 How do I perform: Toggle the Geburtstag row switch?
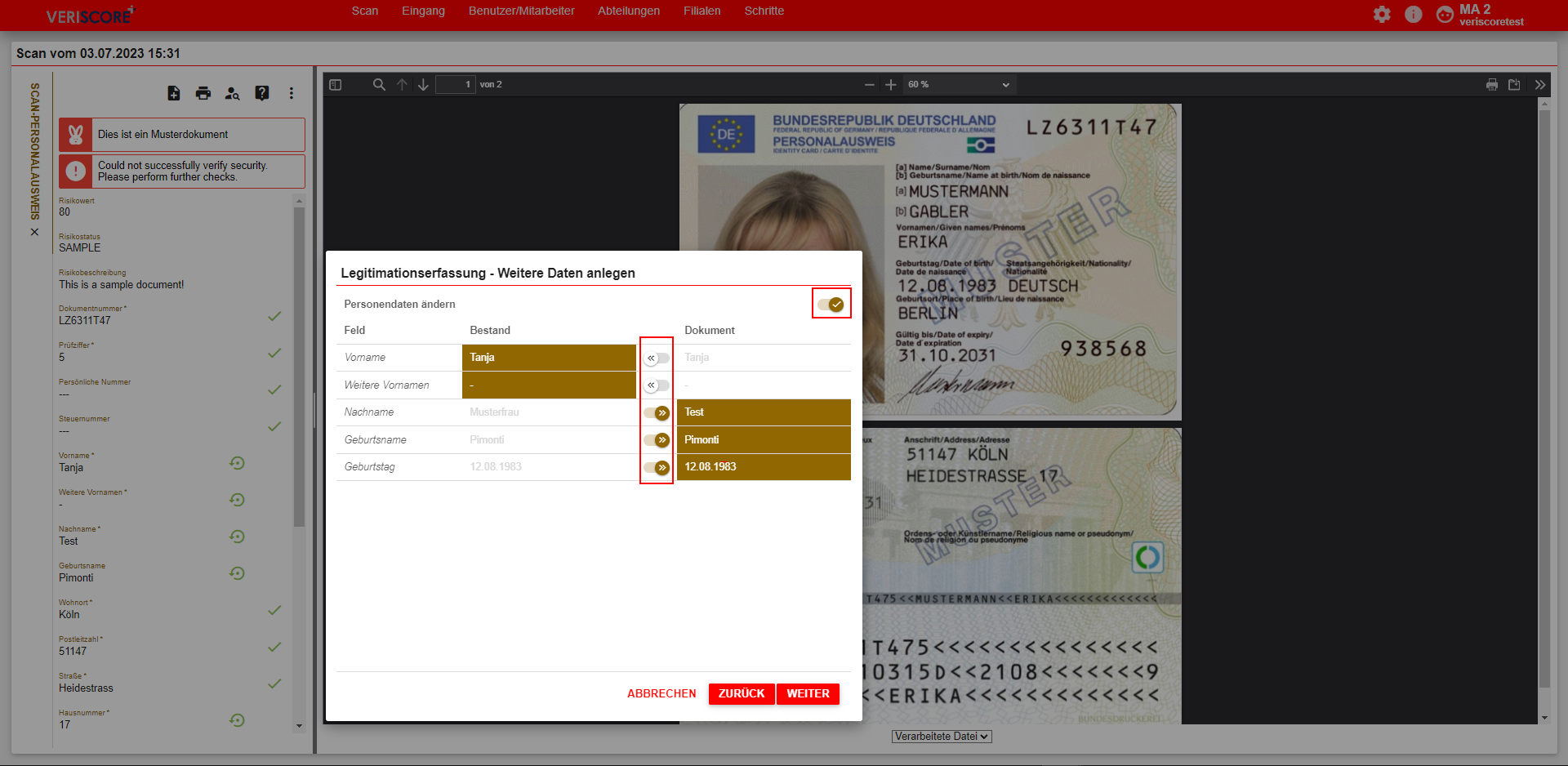pos(657,467)
